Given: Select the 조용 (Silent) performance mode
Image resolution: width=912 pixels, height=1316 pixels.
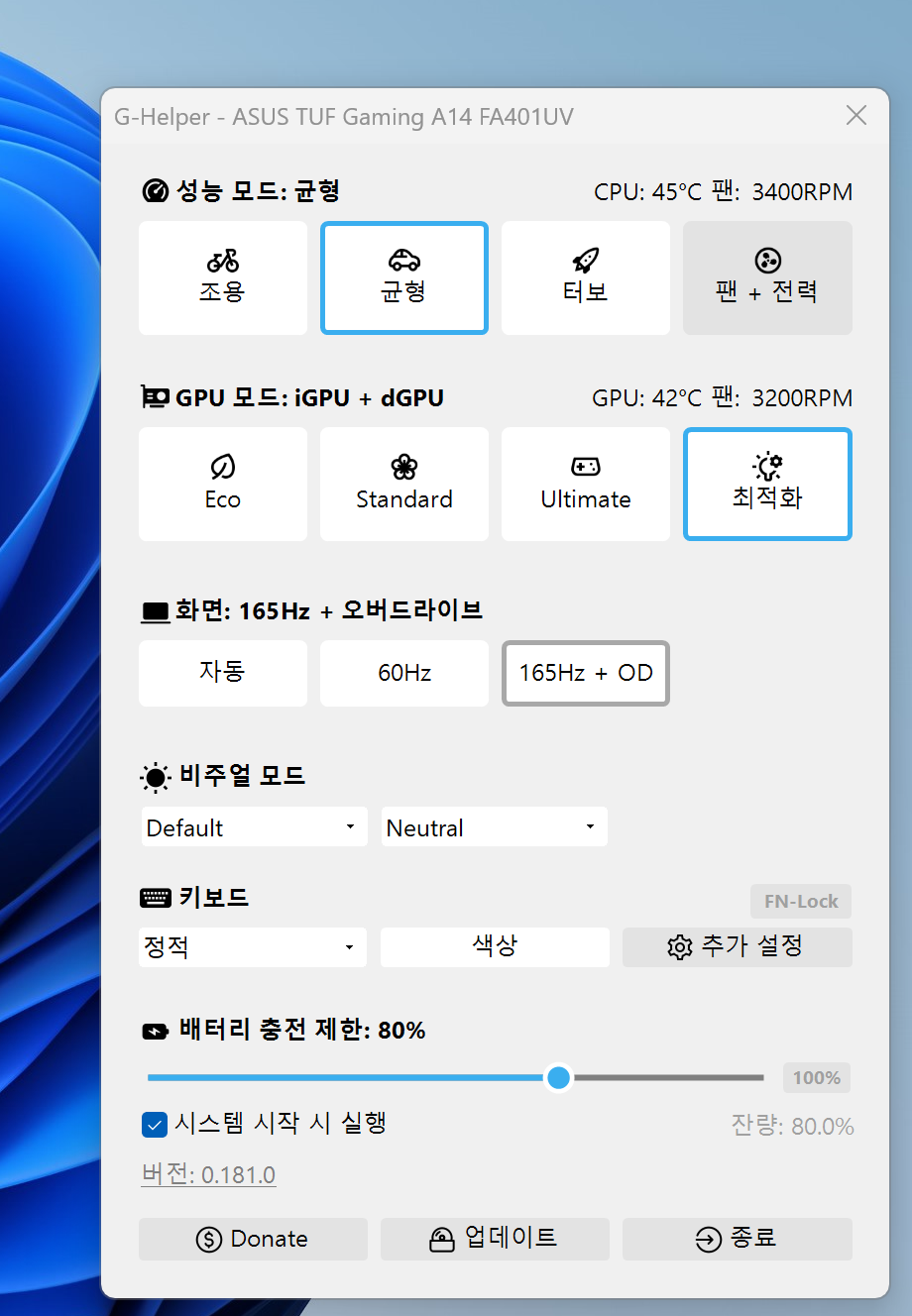Looking at the screenshot, I should coord(223,277).
